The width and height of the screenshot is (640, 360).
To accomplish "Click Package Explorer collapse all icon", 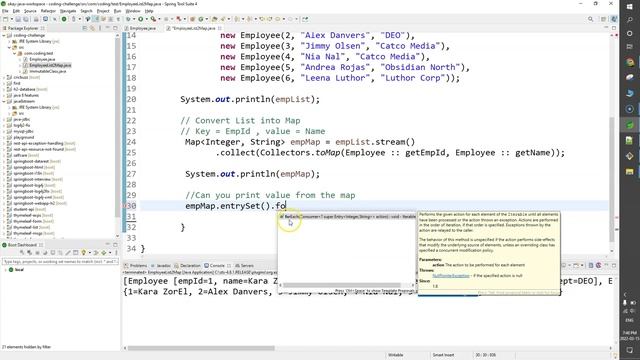I will pyautogui.click(x=85, y=28).
